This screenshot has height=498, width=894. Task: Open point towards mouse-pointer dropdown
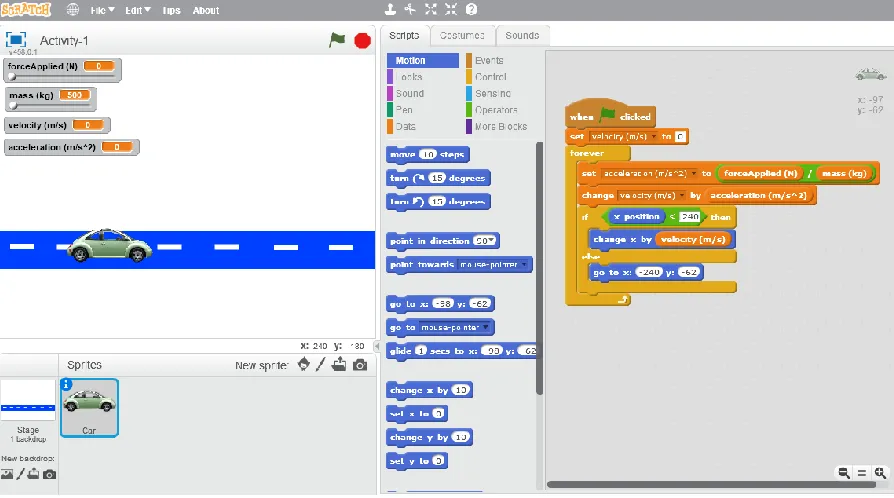(524, 264)
